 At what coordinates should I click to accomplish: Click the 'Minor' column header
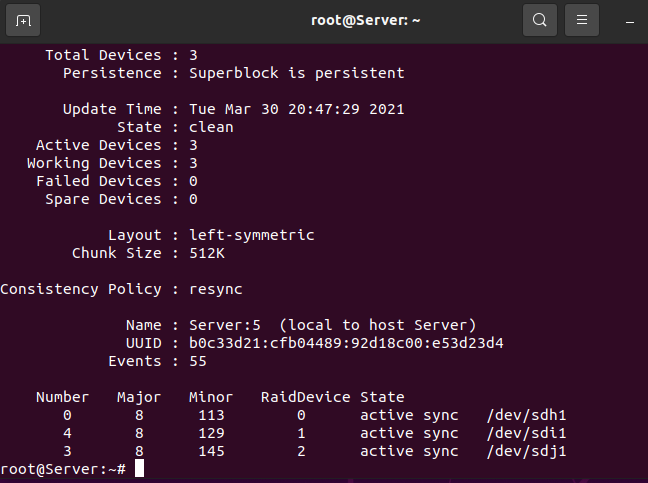[211, 397]
